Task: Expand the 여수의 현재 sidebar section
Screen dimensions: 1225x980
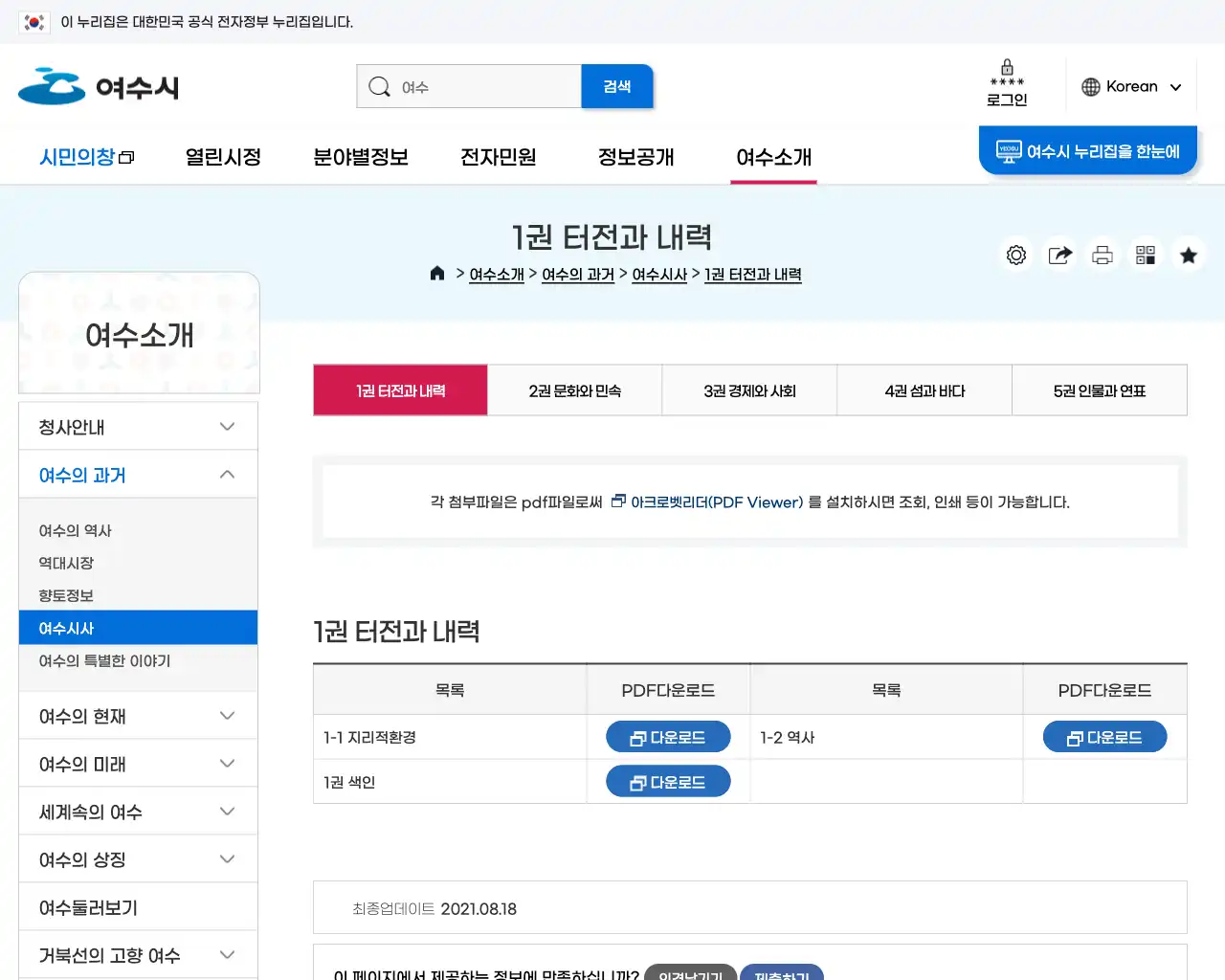Action: [x=227, y=716]
